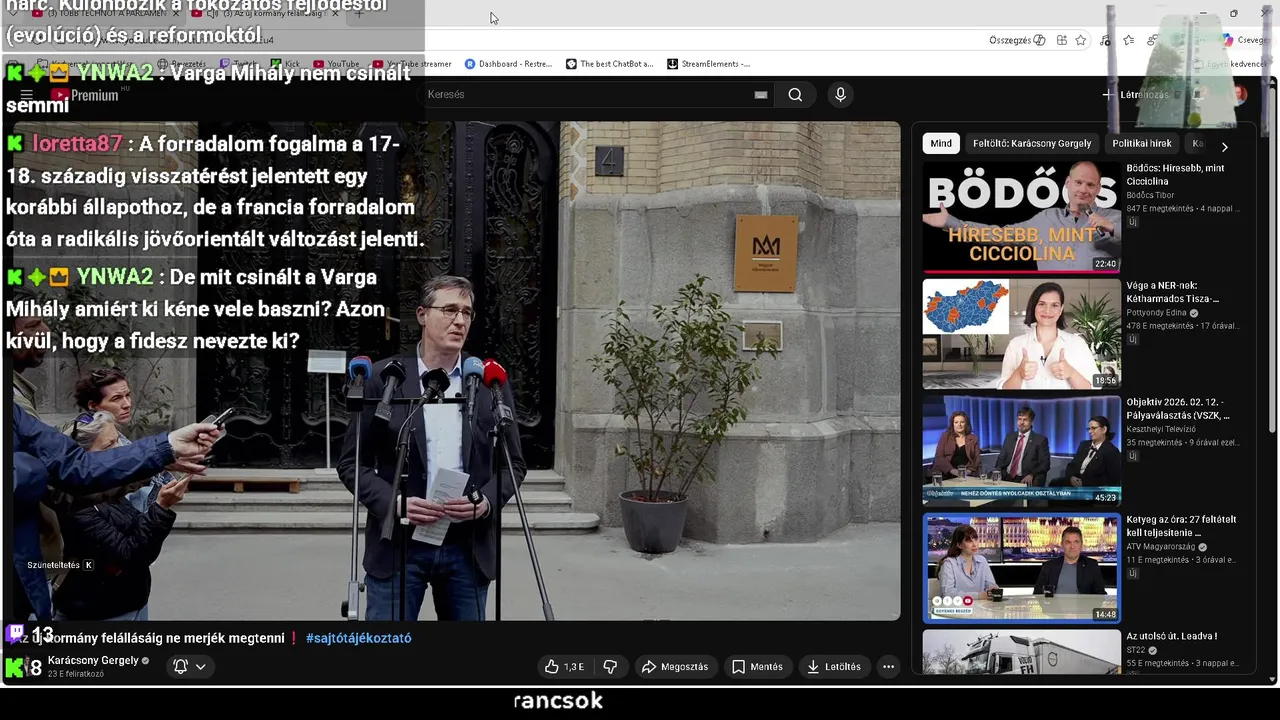Click channel name ATV Magyarország

[x=1161, y=547]
